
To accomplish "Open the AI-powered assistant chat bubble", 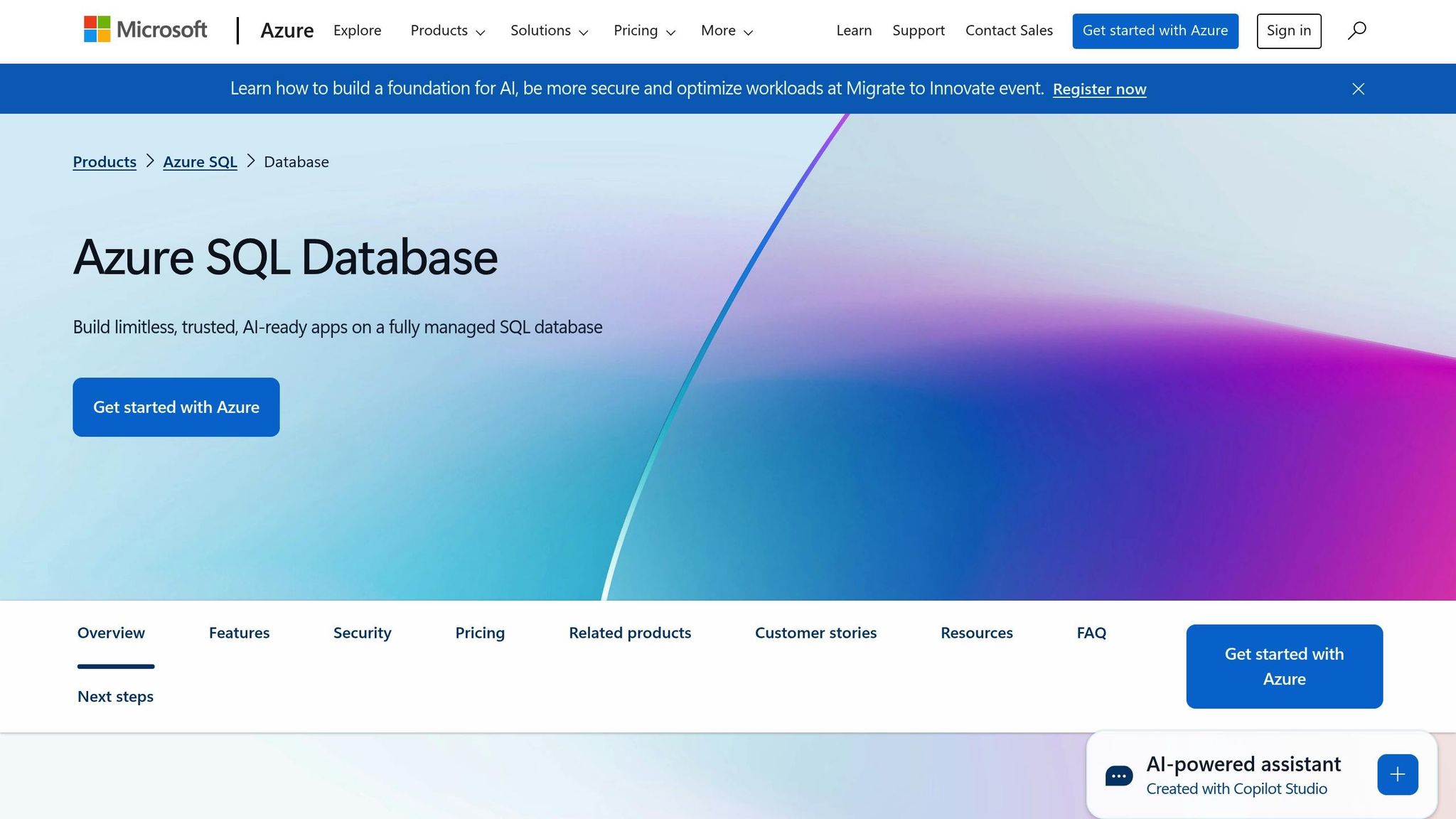I will [1118, 775].
